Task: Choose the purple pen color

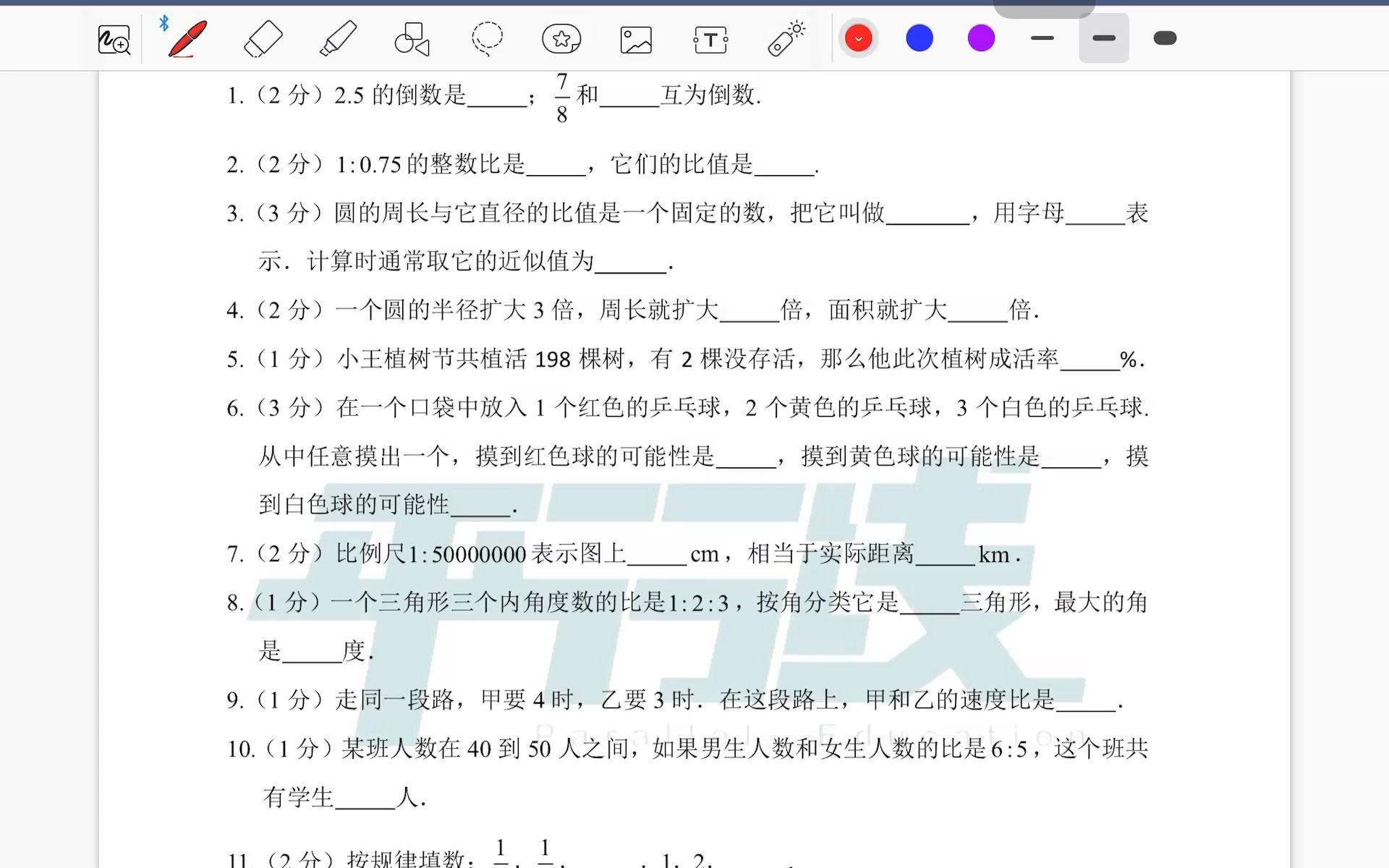Action: click(x=981, y=38)
